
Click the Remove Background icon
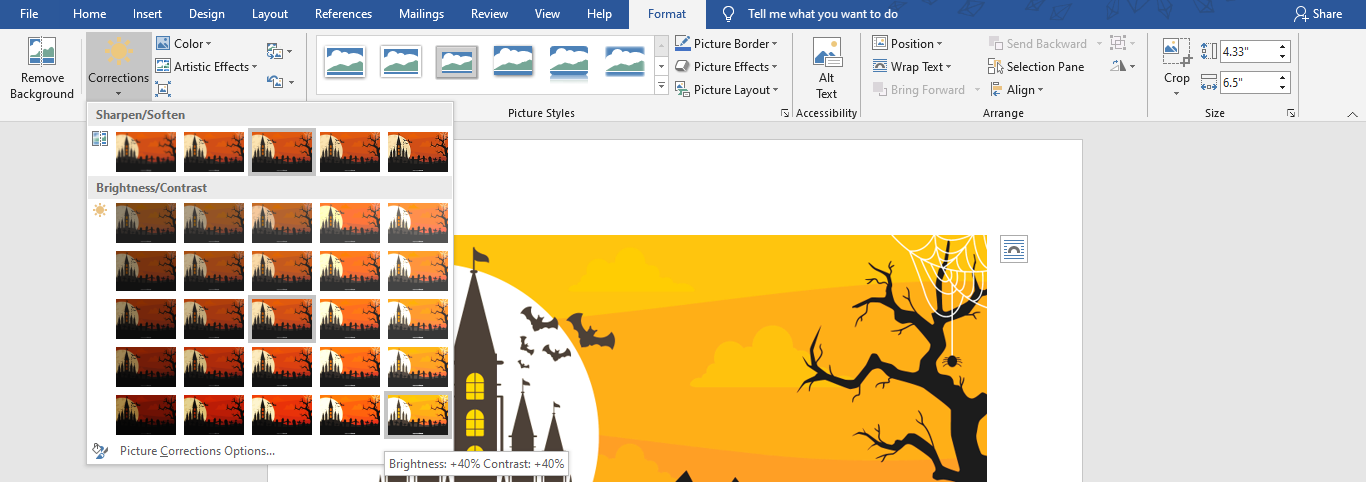coord(42,53)
